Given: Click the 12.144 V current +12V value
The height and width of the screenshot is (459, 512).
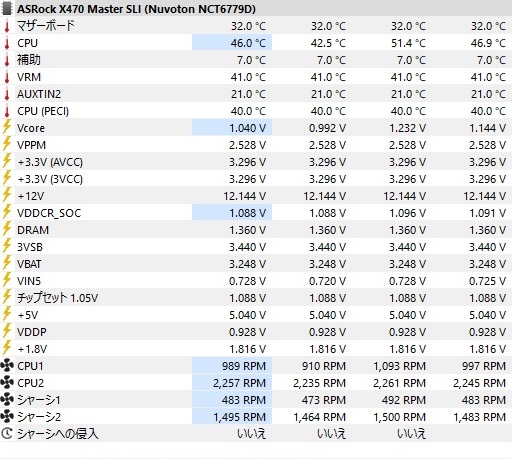Looking at the screenshot, I should 244,196.
